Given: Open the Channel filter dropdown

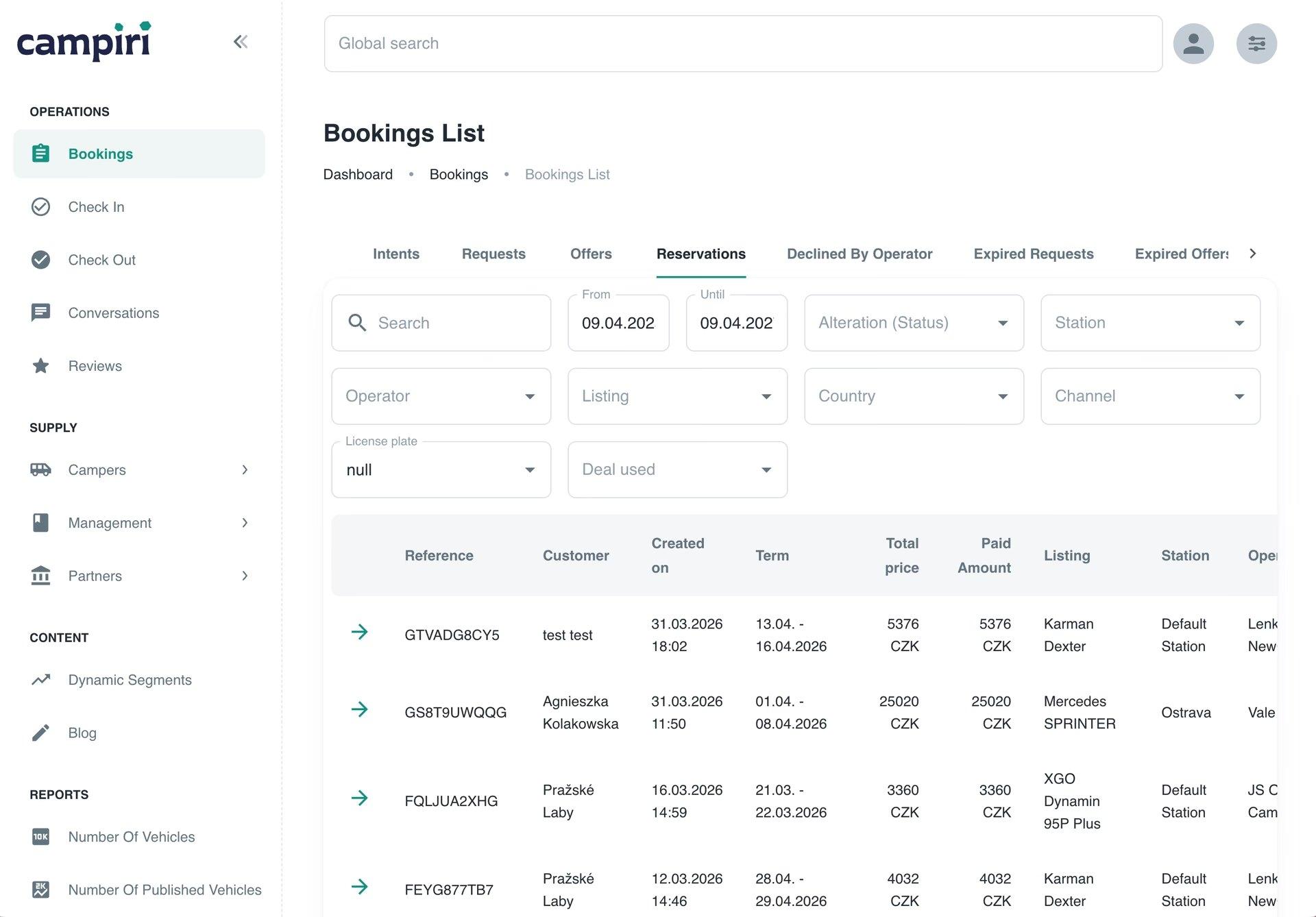Looking at the screenshot, I should click(1150, 396).
